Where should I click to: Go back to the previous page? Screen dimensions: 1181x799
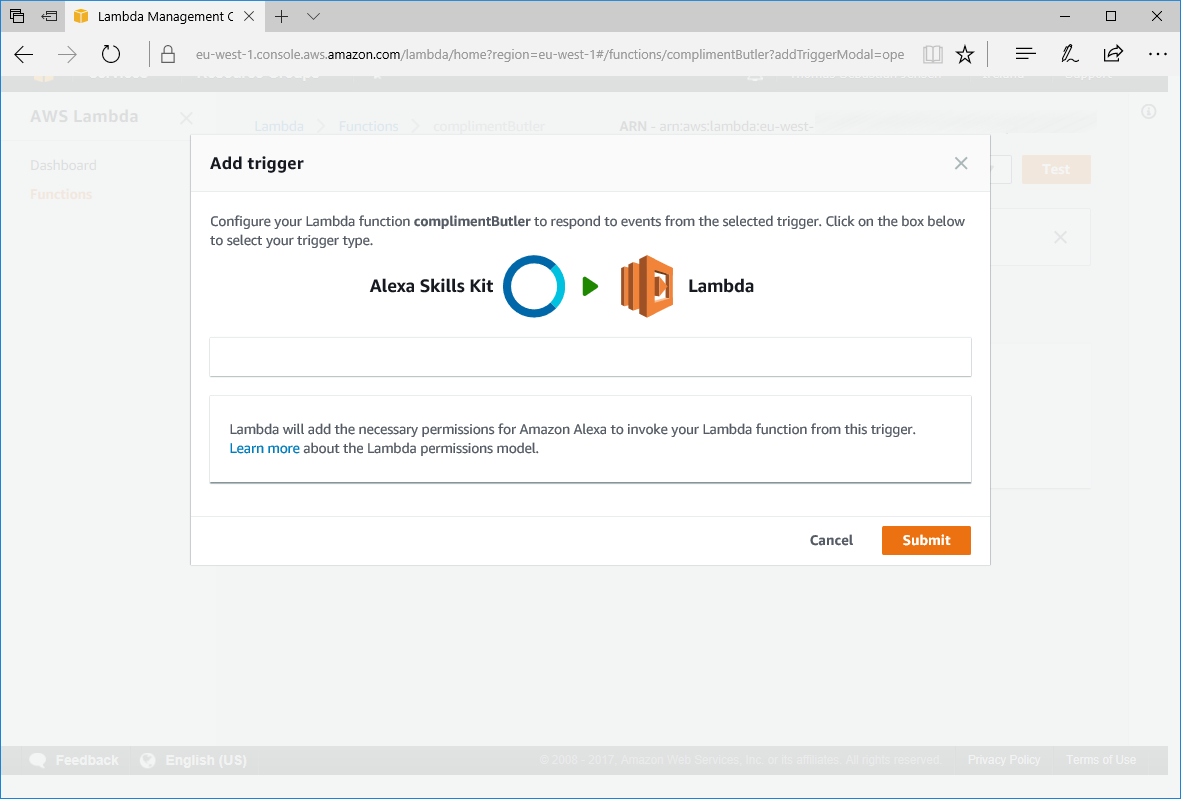click(x=24, y=55)
